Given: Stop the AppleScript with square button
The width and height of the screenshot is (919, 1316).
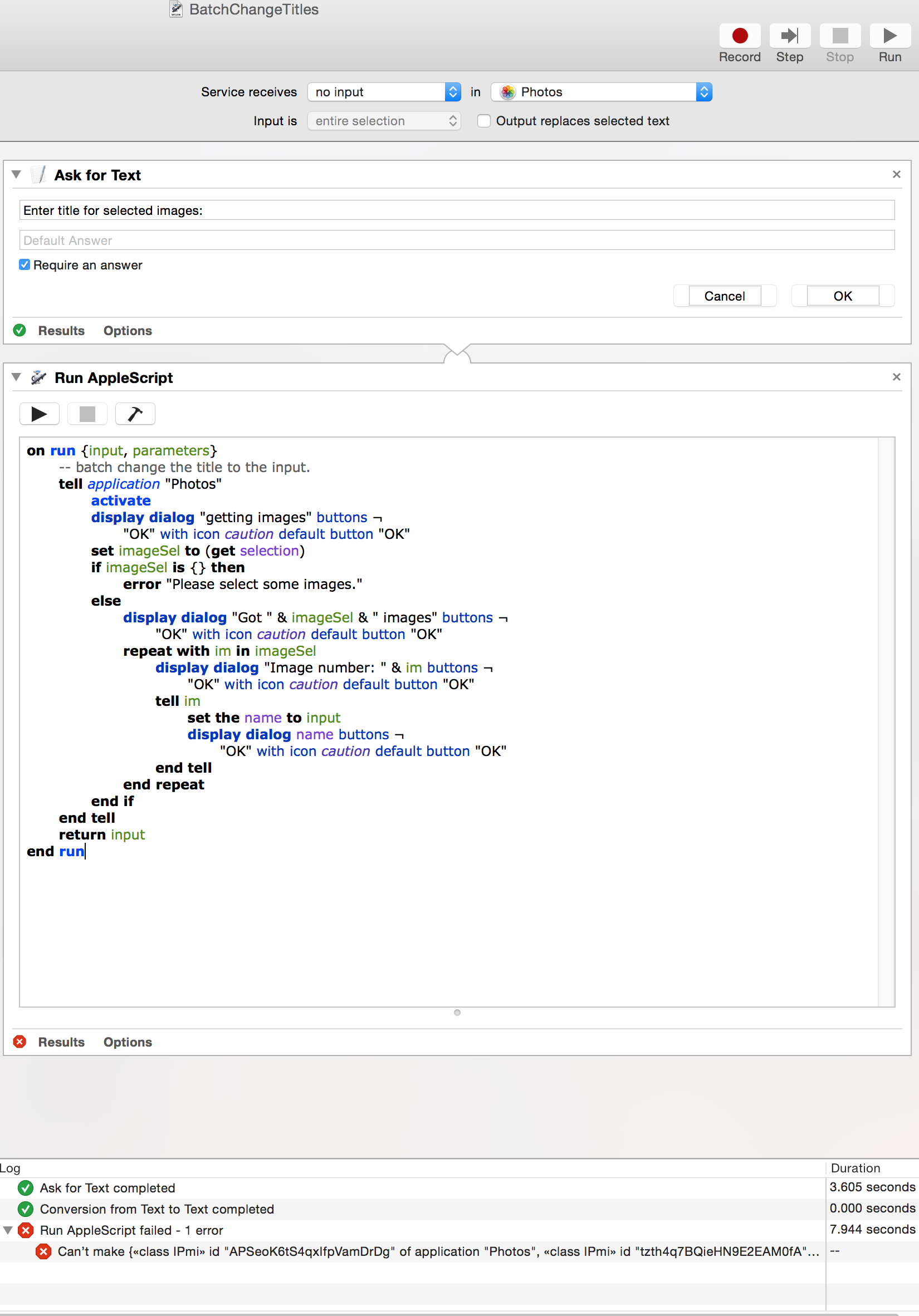Looking at the screenshot, I should (87, 414).
